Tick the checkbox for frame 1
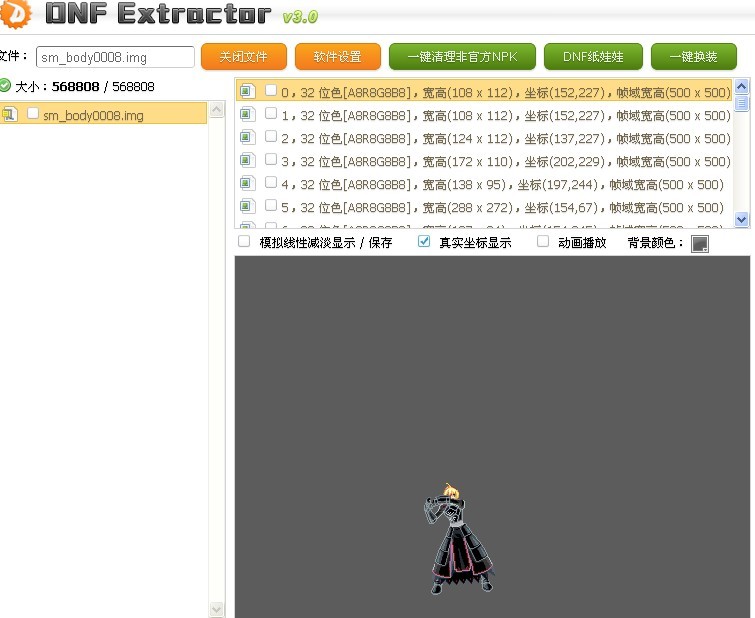The height and width of the screenshot is (618, 755). coord(271,113)
